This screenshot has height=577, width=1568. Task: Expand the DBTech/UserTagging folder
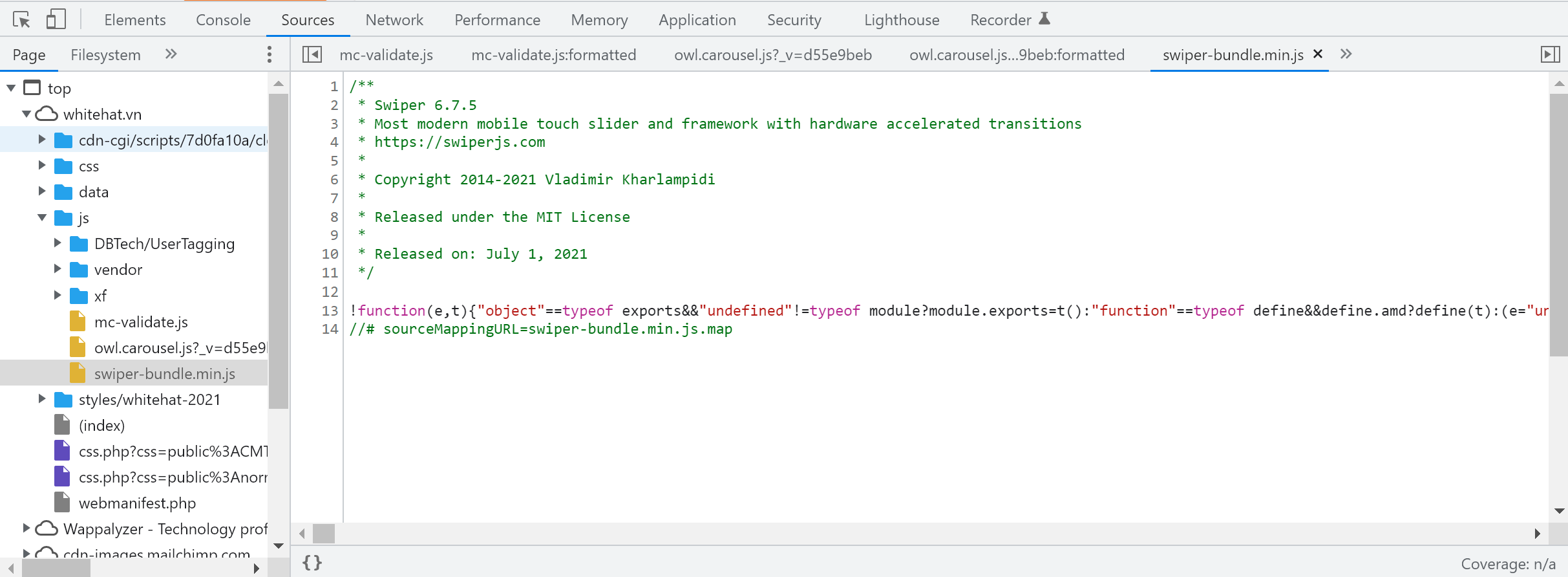pyautogui.click(x=58, y=243)
